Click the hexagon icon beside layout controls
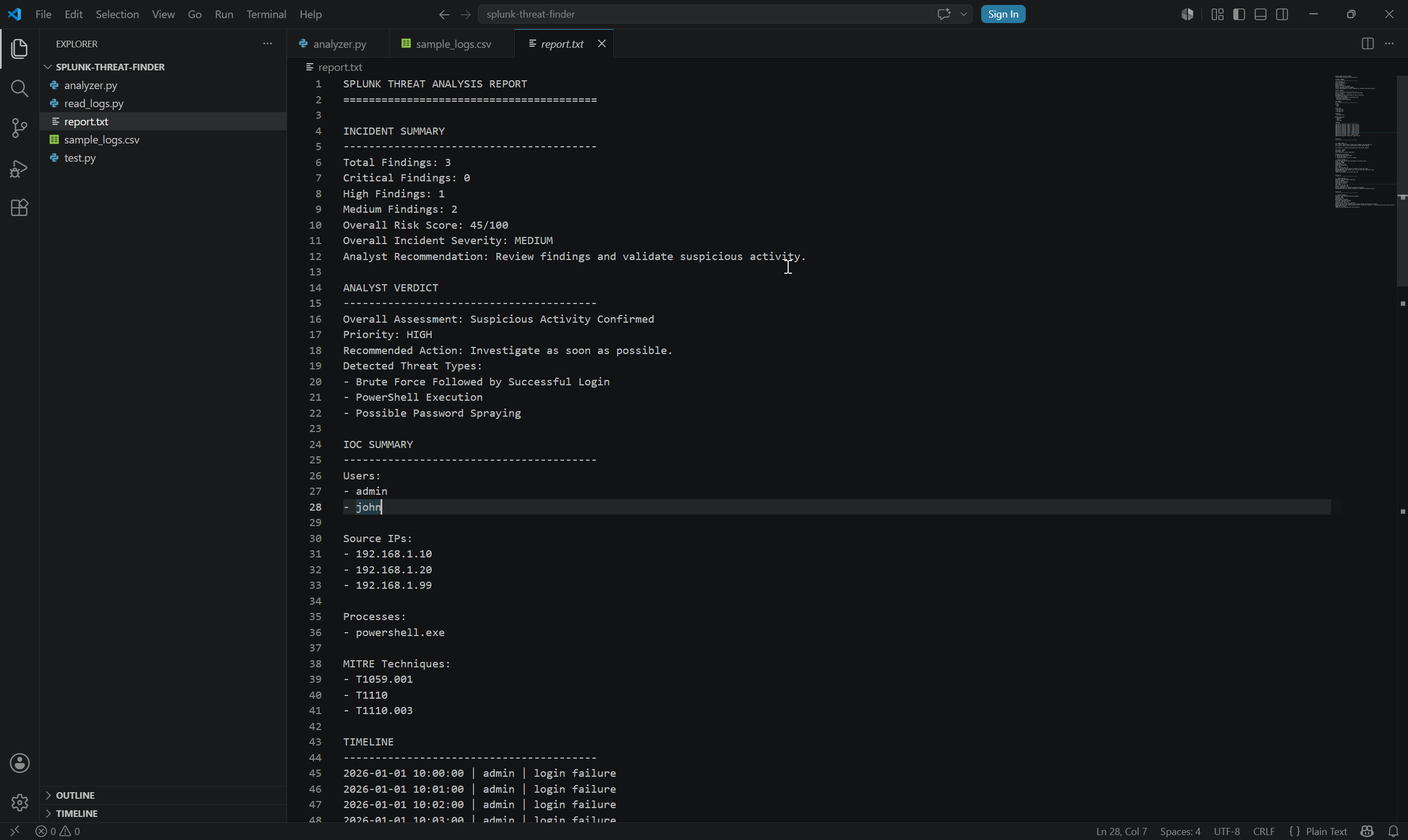This screenshot has width=1408, height=840. click(1187, 14)
